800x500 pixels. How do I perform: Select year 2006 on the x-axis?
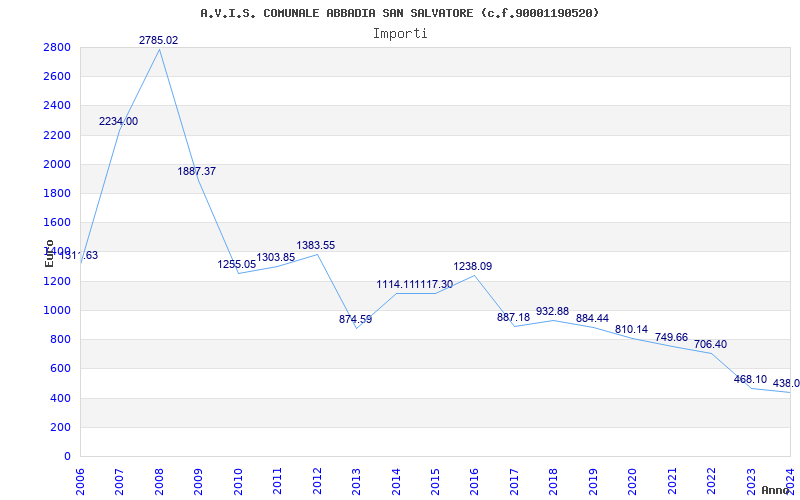[80, 481]
